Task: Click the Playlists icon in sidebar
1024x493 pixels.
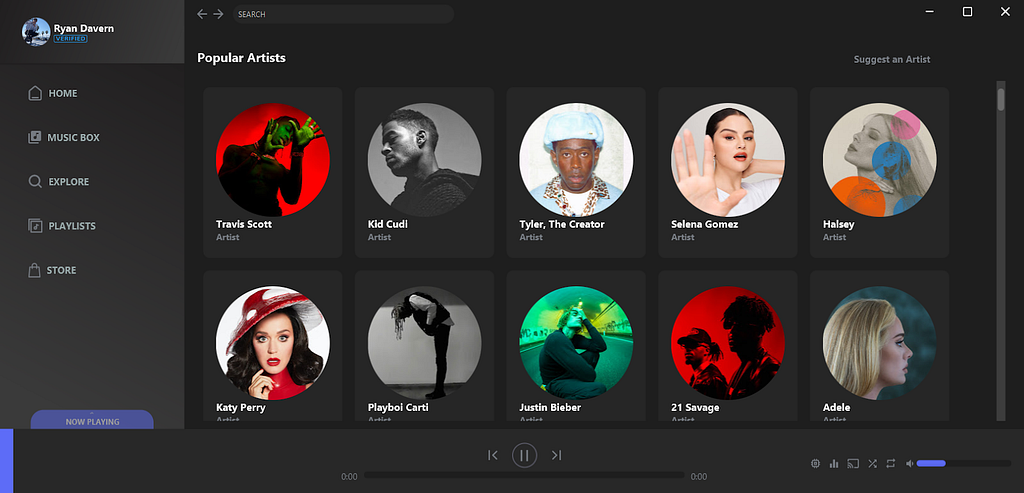Action: [x=35, y=226]
